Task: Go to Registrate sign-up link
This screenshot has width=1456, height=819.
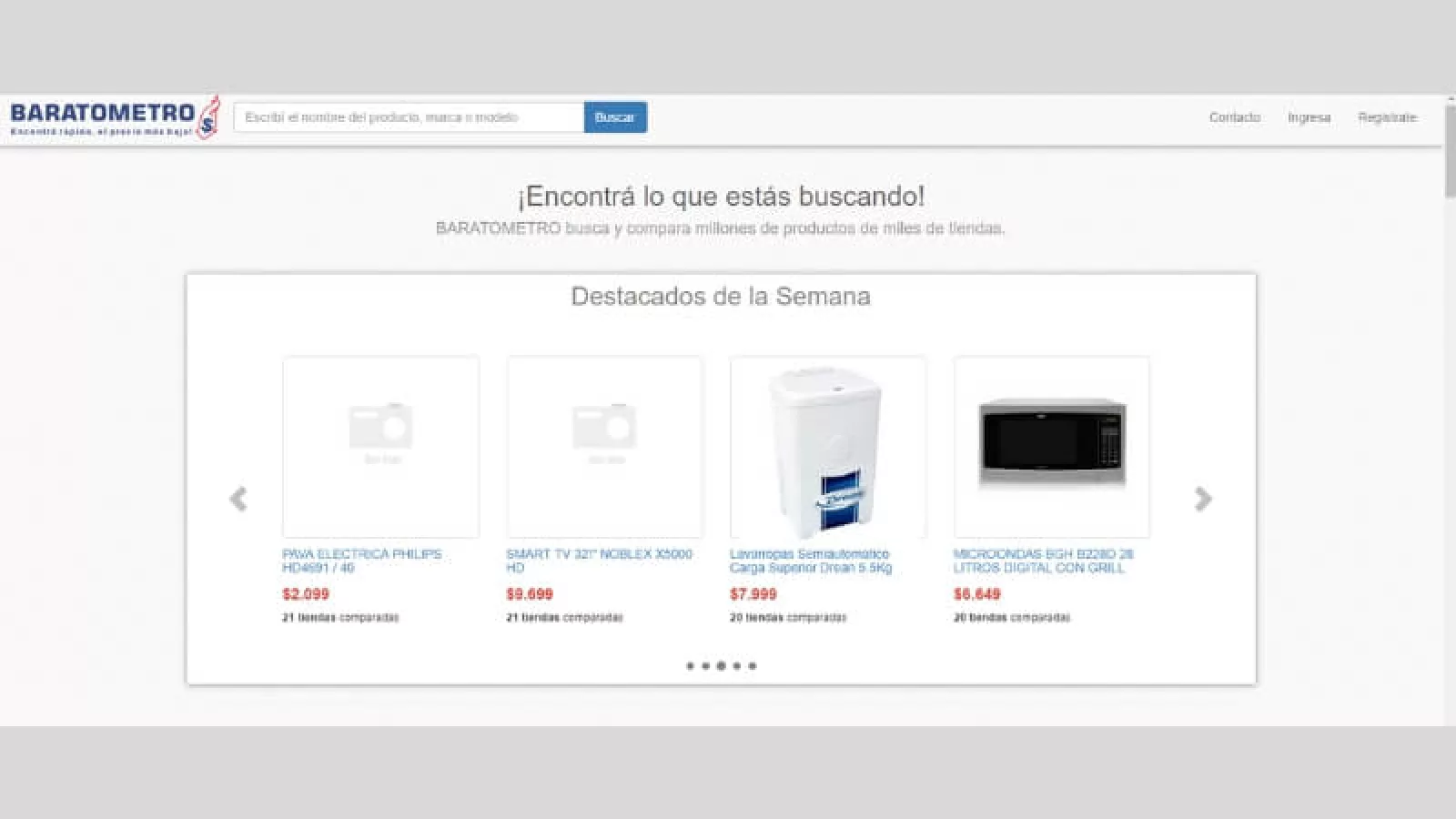Action: click(x=1387, y=117)
